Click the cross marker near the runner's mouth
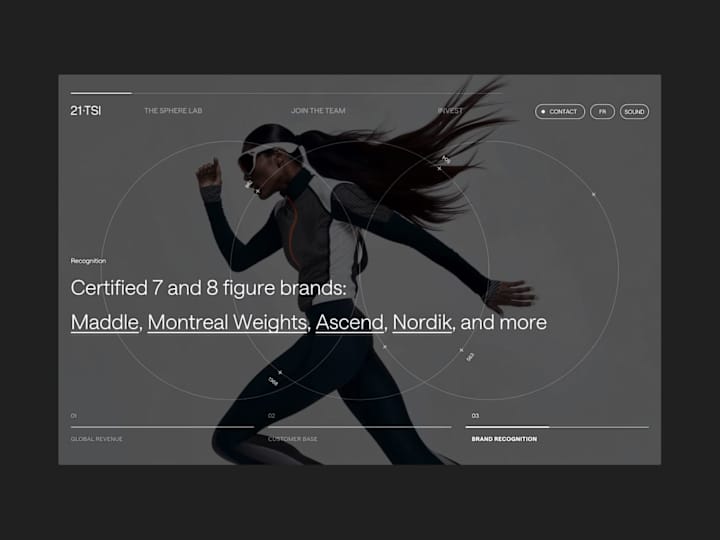This screenshot has width=720, height=540. coord(258,191)
